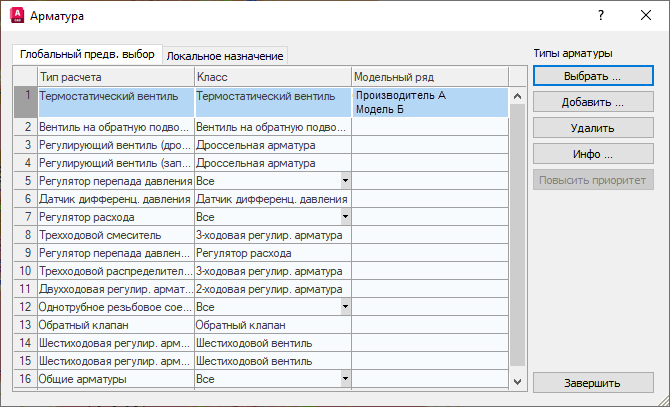Select the Трехходовой смеситель row
670x407 pixels.
[116, 235]
